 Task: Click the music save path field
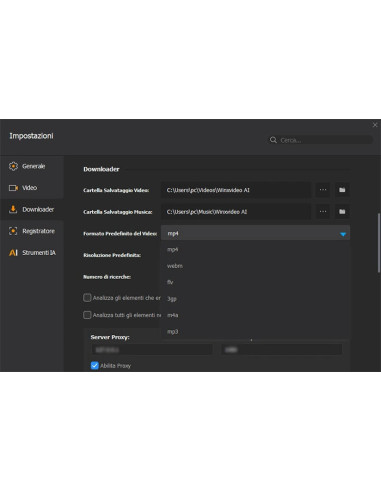pyautogui.click(x=236, y=212)
